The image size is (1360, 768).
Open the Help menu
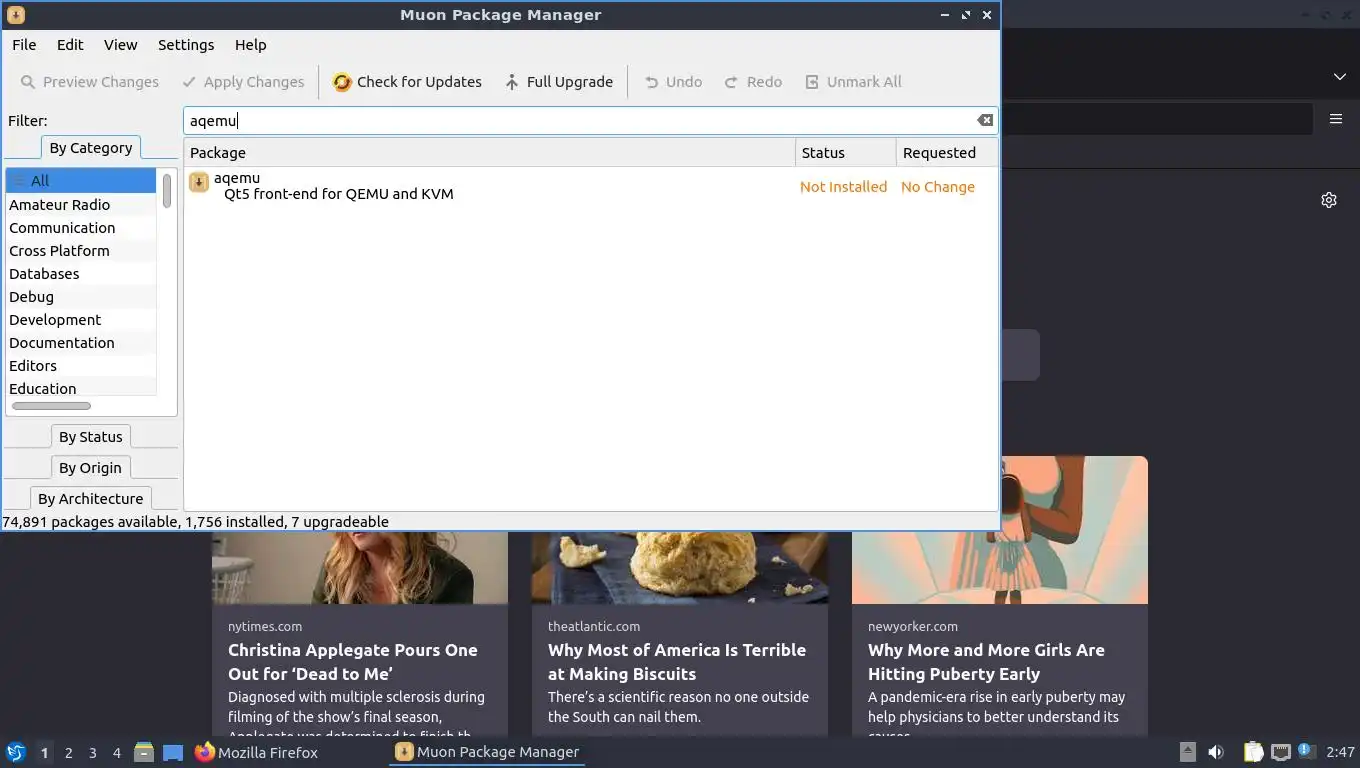(x=250, y=45)
